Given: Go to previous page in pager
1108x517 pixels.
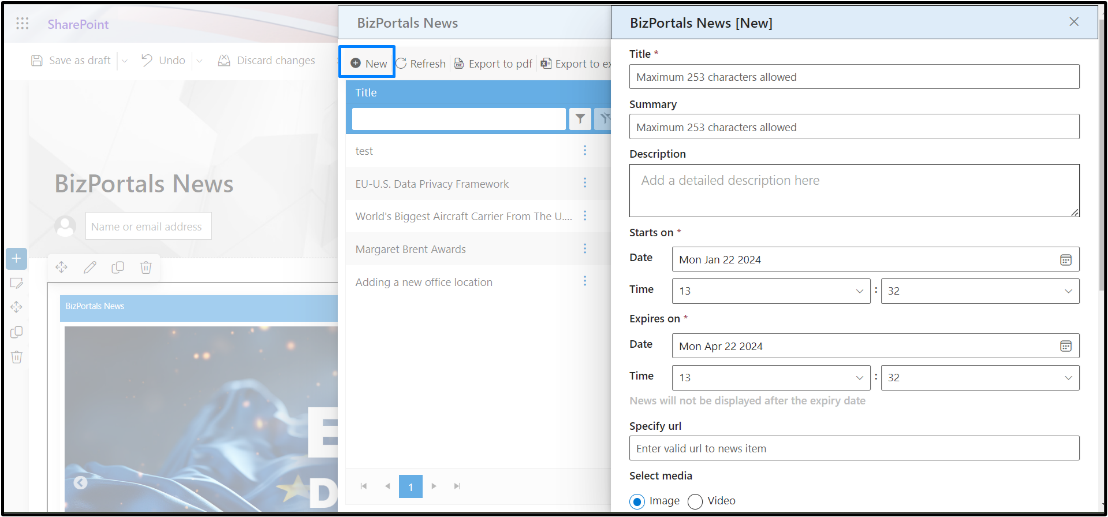Looking at the screenshot, I should click(x=387, y=487).
